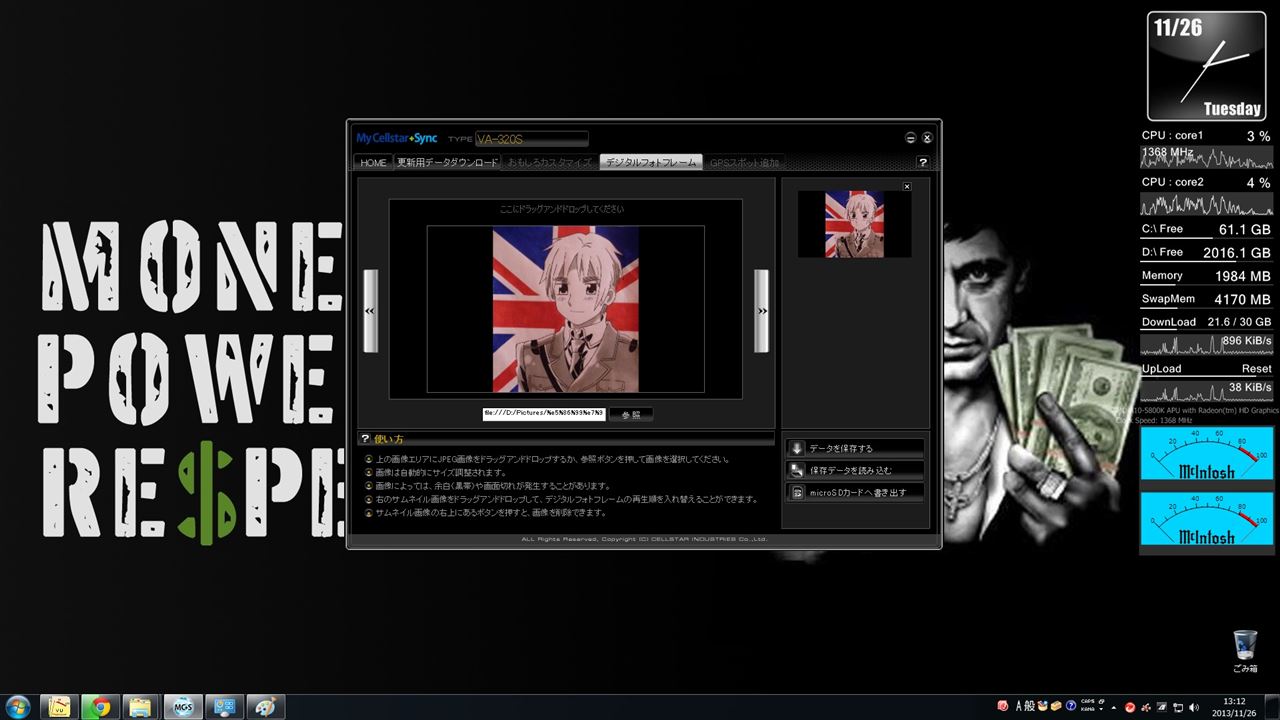This screenshot has height=720, width=1280.
Task: Click the lower McIntosh VU meter gadget
Action: pyautogui.click(x=1207, y=520)
